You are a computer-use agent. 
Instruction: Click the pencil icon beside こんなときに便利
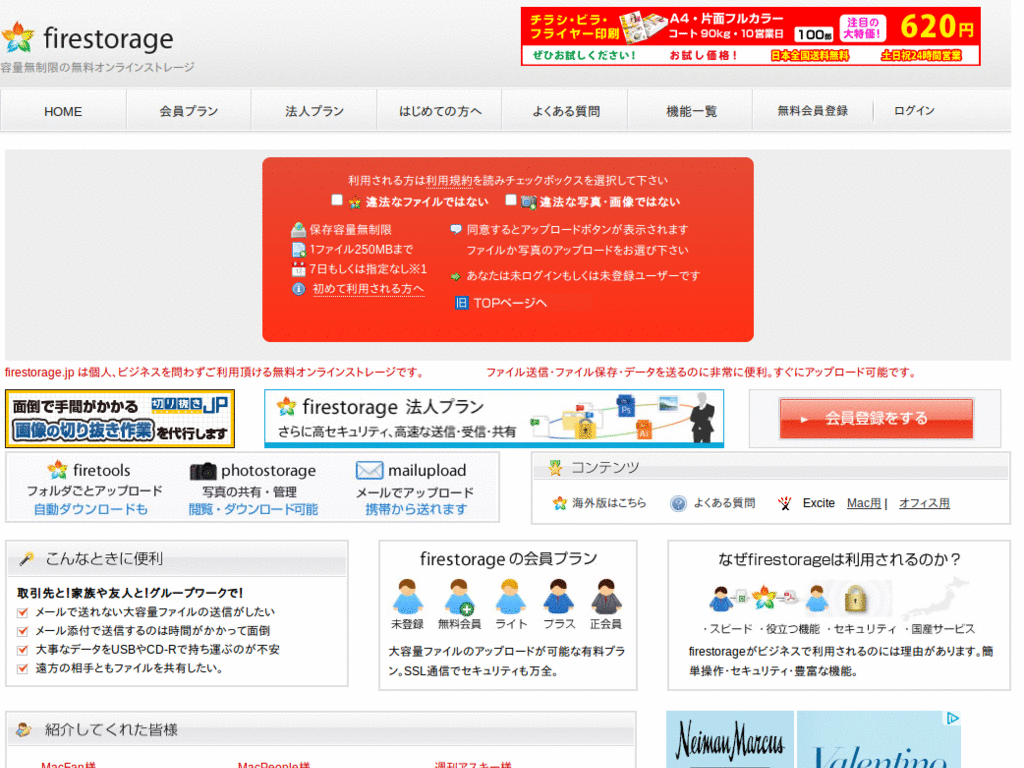(27, 558)
